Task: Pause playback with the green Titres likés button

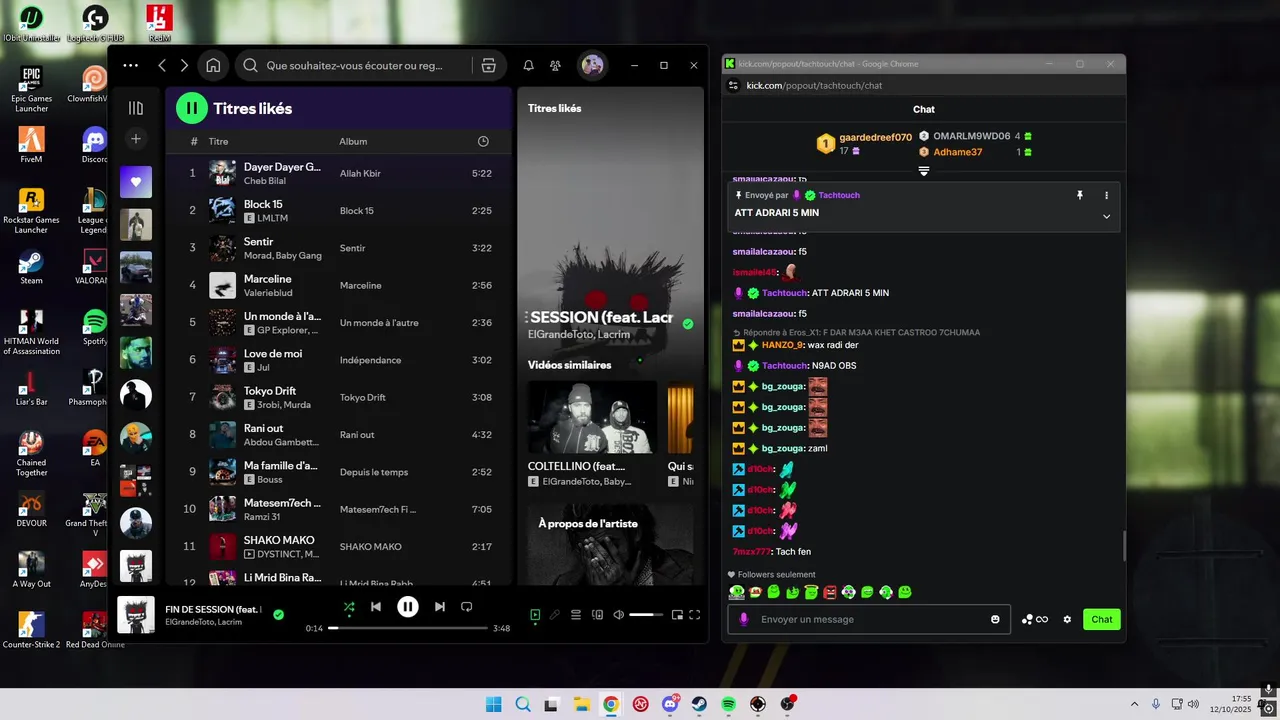Action: 192,108
